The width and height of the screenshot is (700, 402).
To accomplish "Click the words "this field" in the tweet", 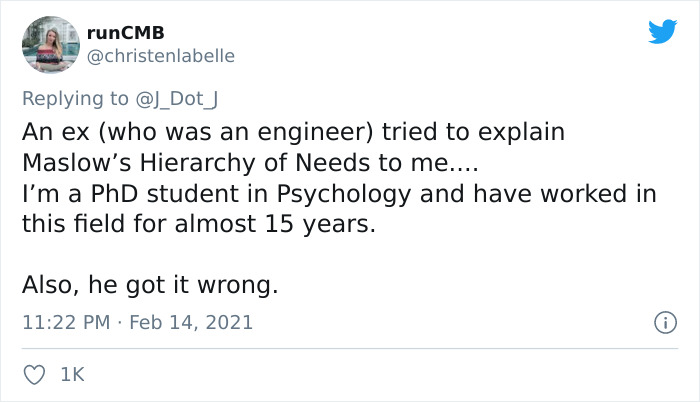I will tap(66, 224).
